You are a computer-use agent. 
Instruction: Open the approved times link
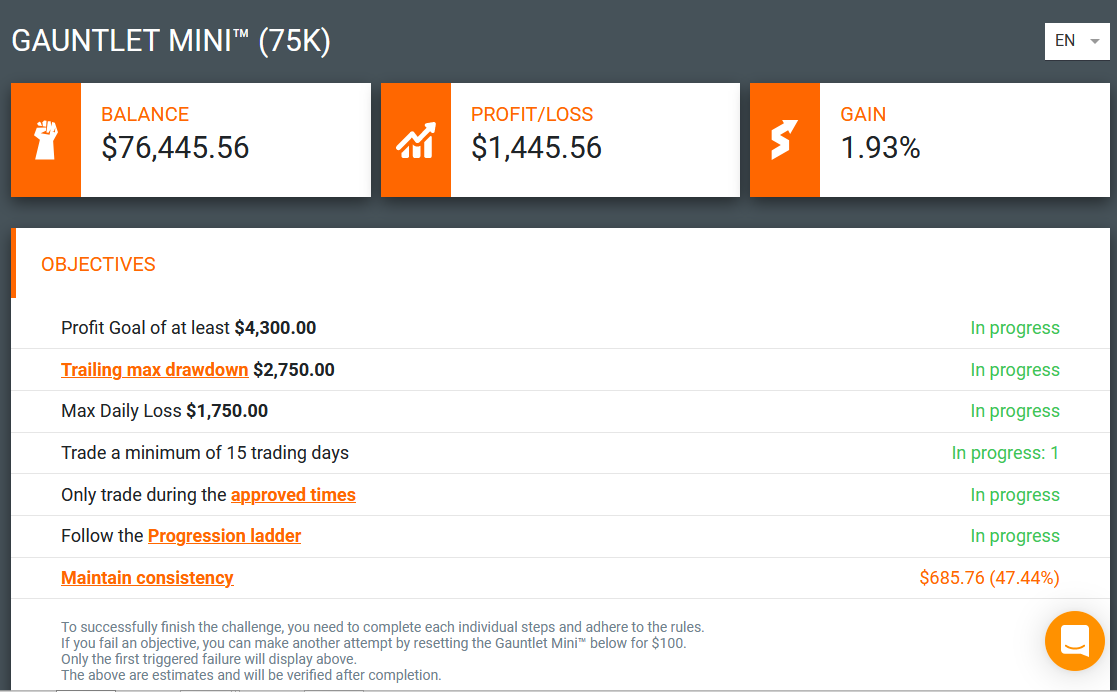(293, 495)
